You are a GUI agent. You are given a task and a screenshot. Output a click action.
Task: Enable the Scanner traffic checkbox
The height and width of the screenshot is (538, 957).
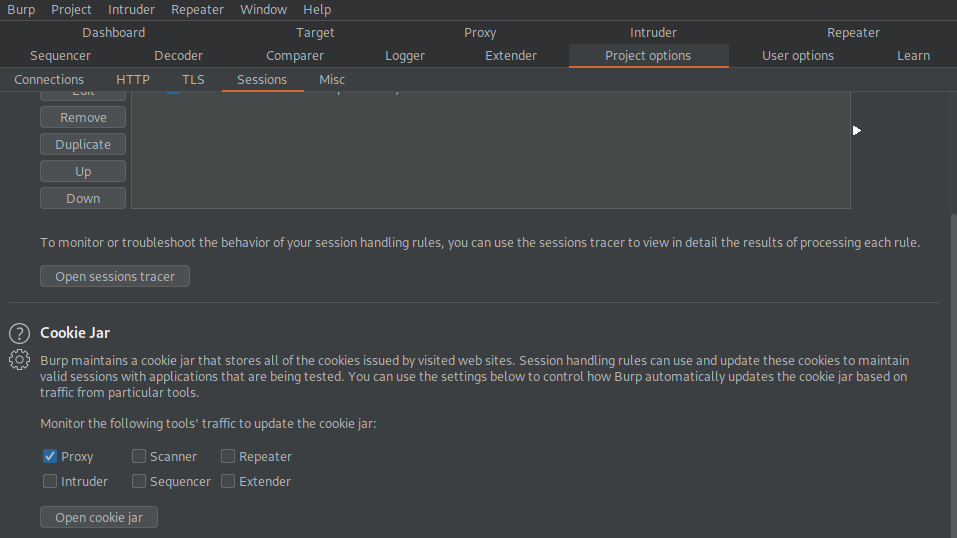point(139,456)
